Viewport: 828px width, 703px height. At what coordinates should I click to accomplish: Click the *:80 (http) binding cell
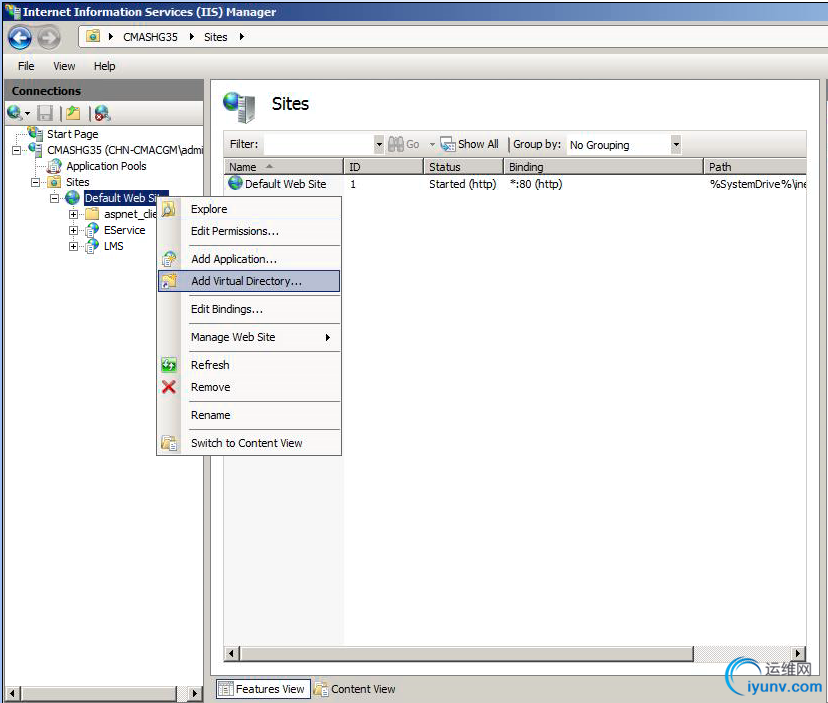coord(535,184)
